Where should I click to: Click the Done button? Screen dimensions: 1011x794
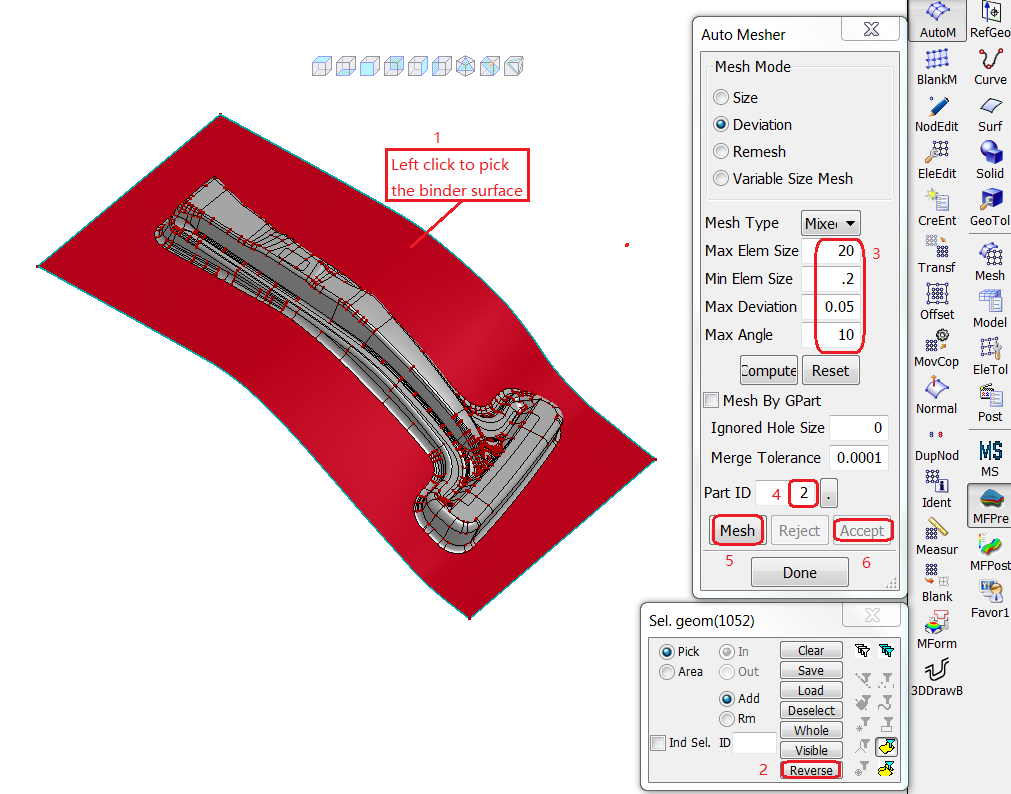[800, 573]
